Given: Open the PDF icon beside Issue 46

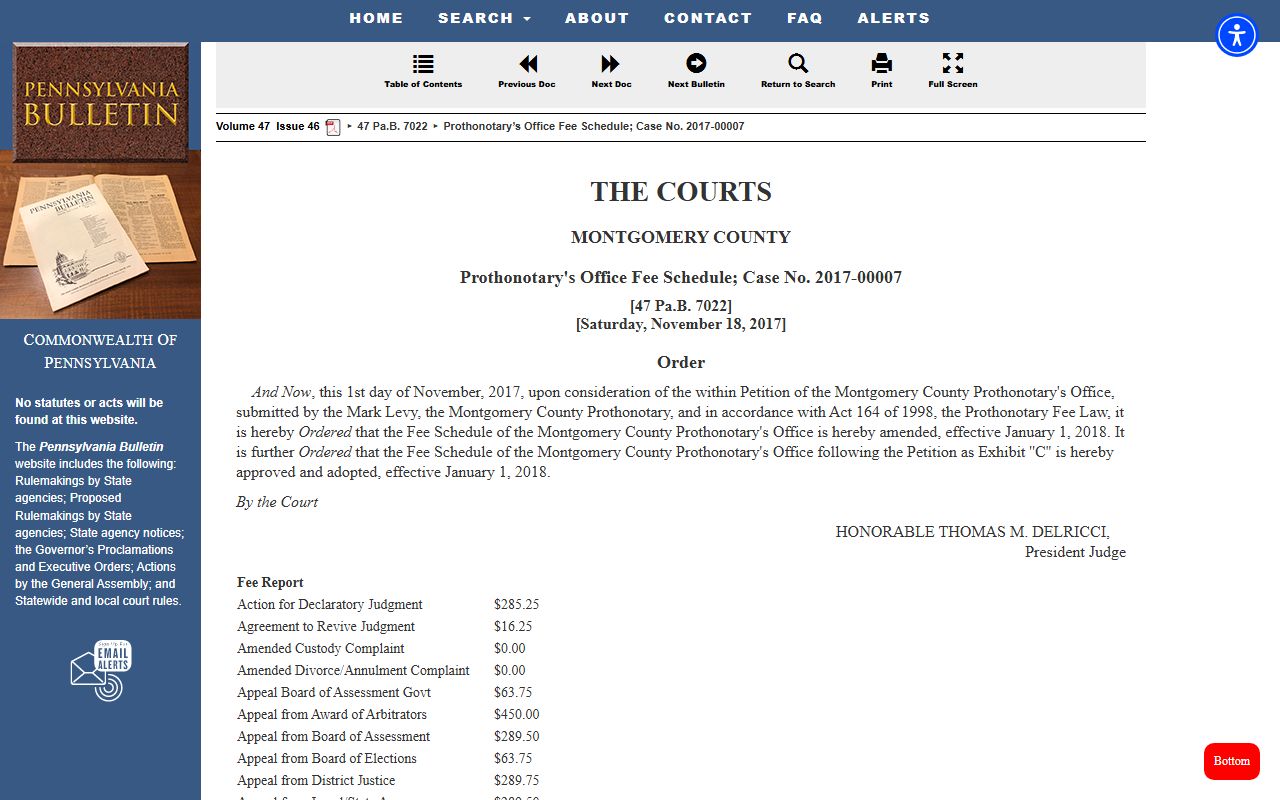Looking at the screenshot, I should click(x=333, y=127).
